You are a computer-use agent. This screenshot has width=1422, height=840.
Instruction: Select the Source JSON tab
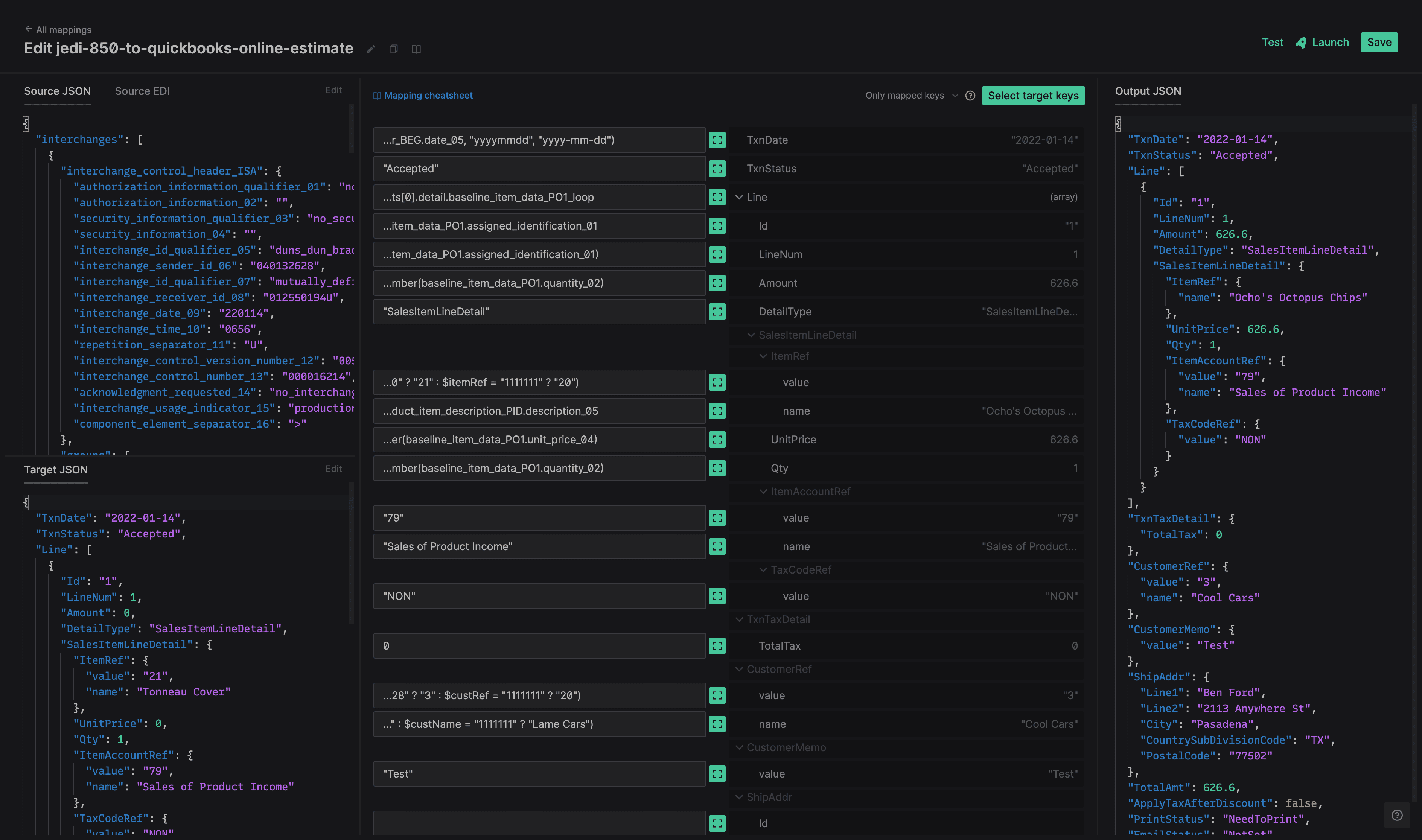(x=57, y=91)
